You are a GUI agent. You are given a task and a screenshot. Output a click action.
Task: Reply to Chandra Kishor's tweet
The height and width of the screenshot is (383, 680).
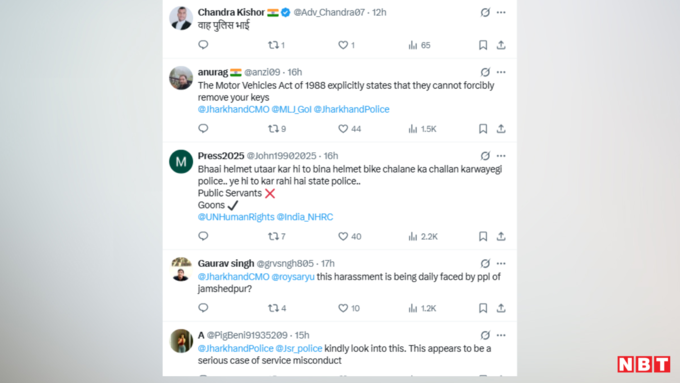click(x=203, y=45)
